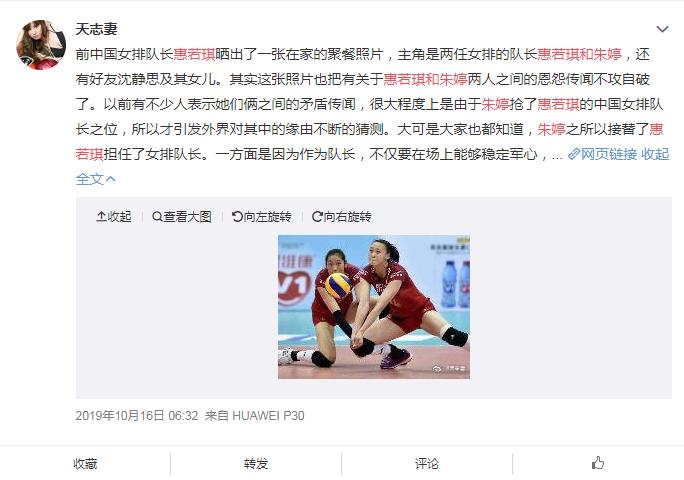Screen dimensions: 684x480
Task: Select the 收藏 tab
Action: point(85,463)
